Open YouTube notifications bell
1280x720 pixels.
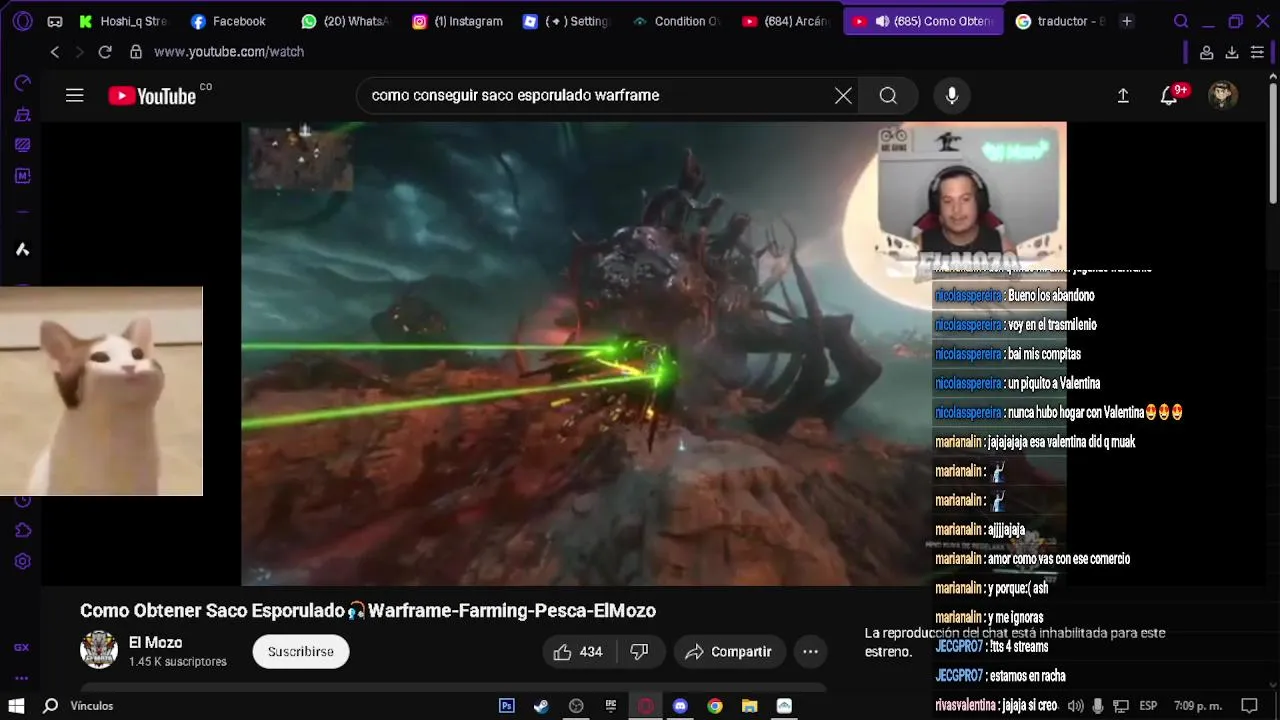(x=1169, y=96)
